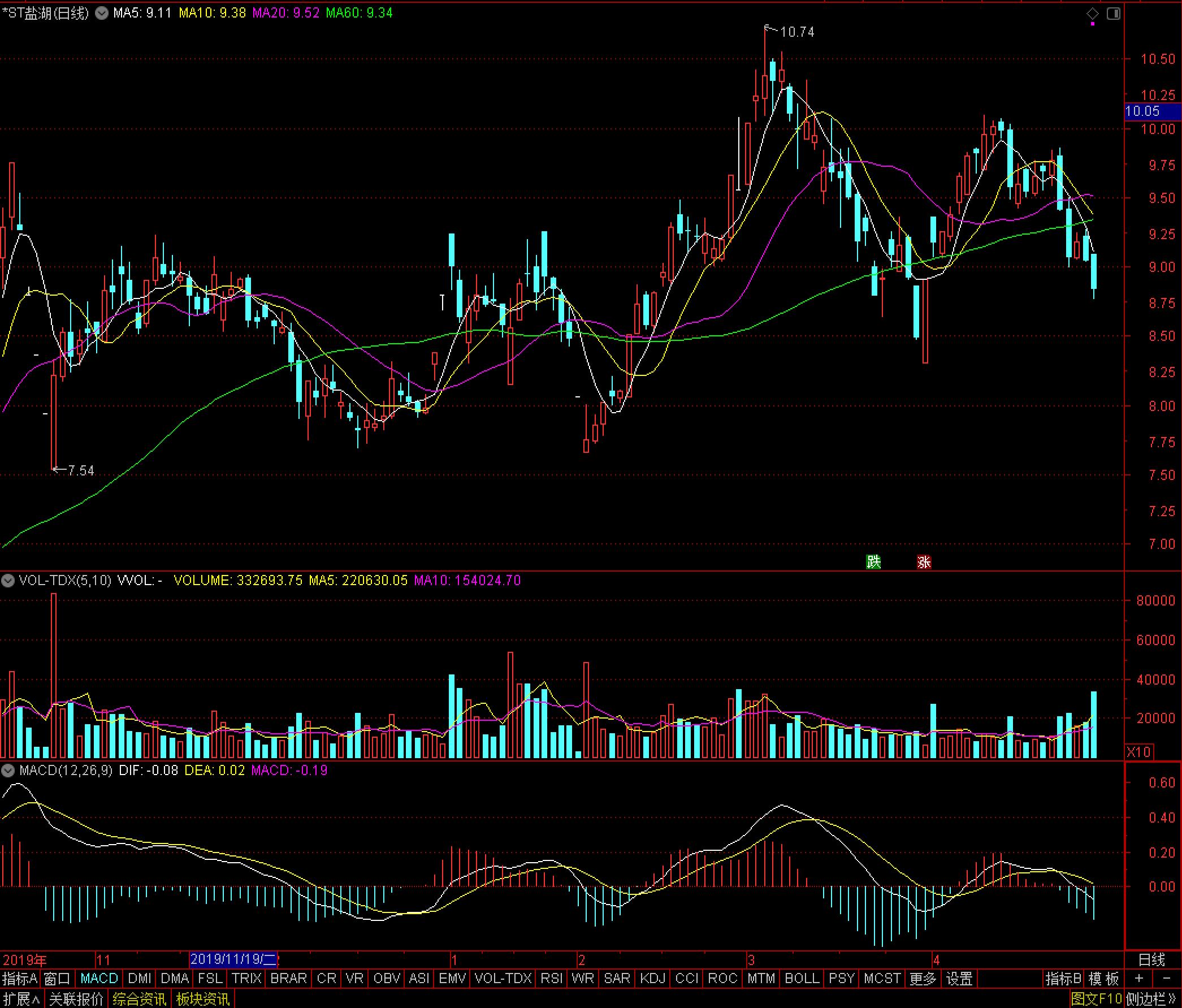Switch to the KDJ indicator tab
Screen dimensions: 1182x1008
tap(652, 979)
